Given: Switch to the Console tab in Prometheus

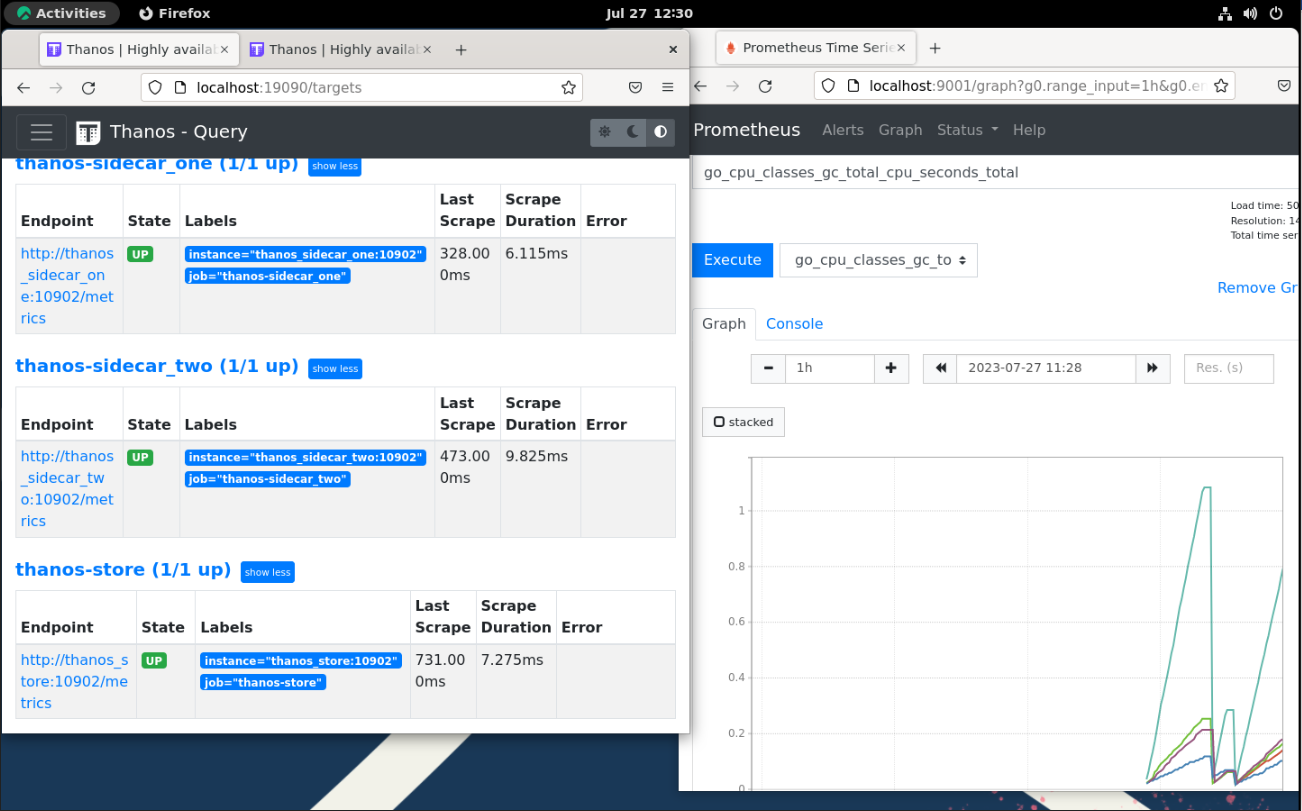Looking at the screenshot, I should click(x=794, y=324).
